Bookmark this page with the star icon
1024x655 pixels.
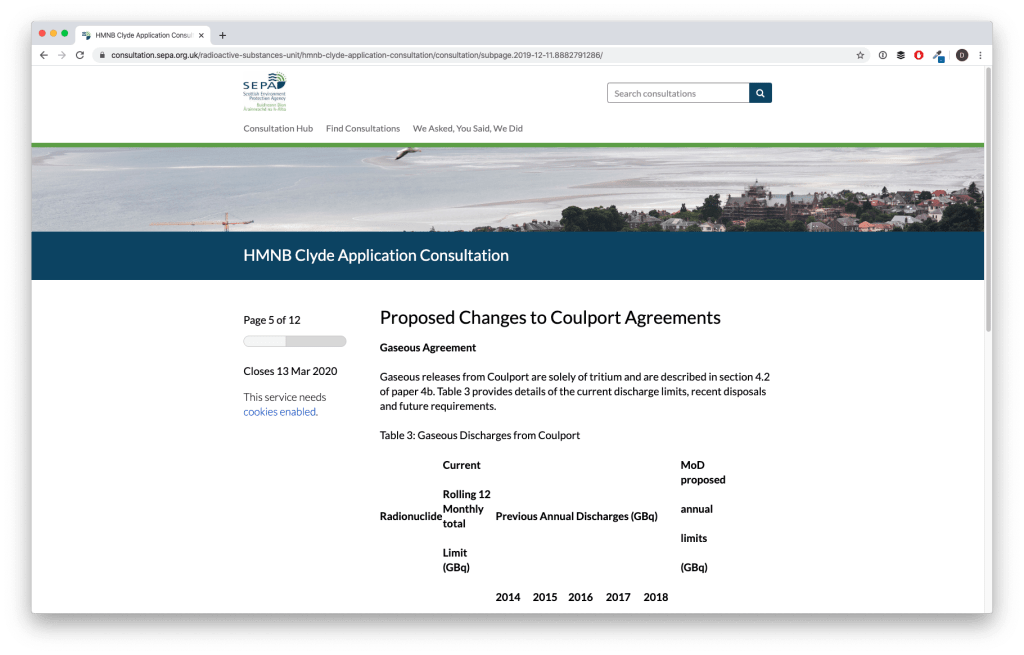coord(860,56)
